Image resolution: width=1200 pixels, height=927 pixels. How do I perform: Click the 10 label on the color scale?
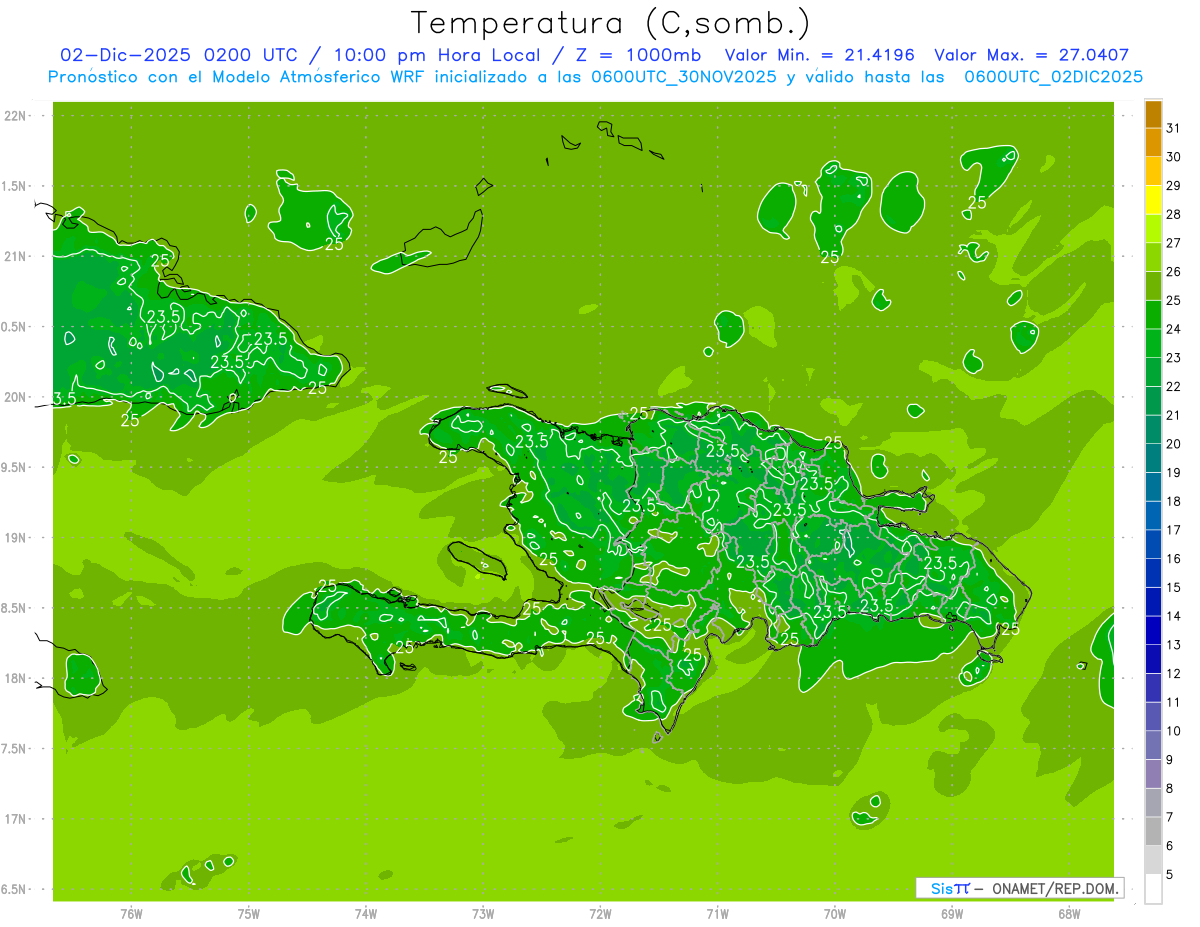tap(1173, 731)
